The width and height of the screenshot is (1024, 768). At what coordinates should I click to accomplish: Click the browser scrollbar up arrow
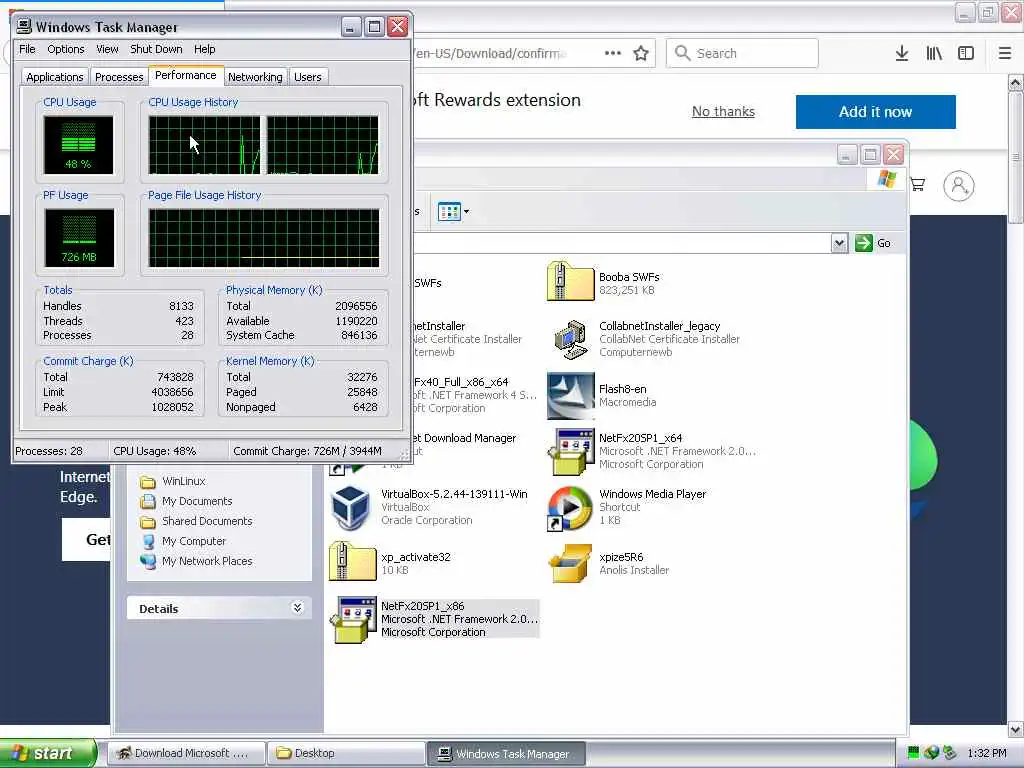1016,83
